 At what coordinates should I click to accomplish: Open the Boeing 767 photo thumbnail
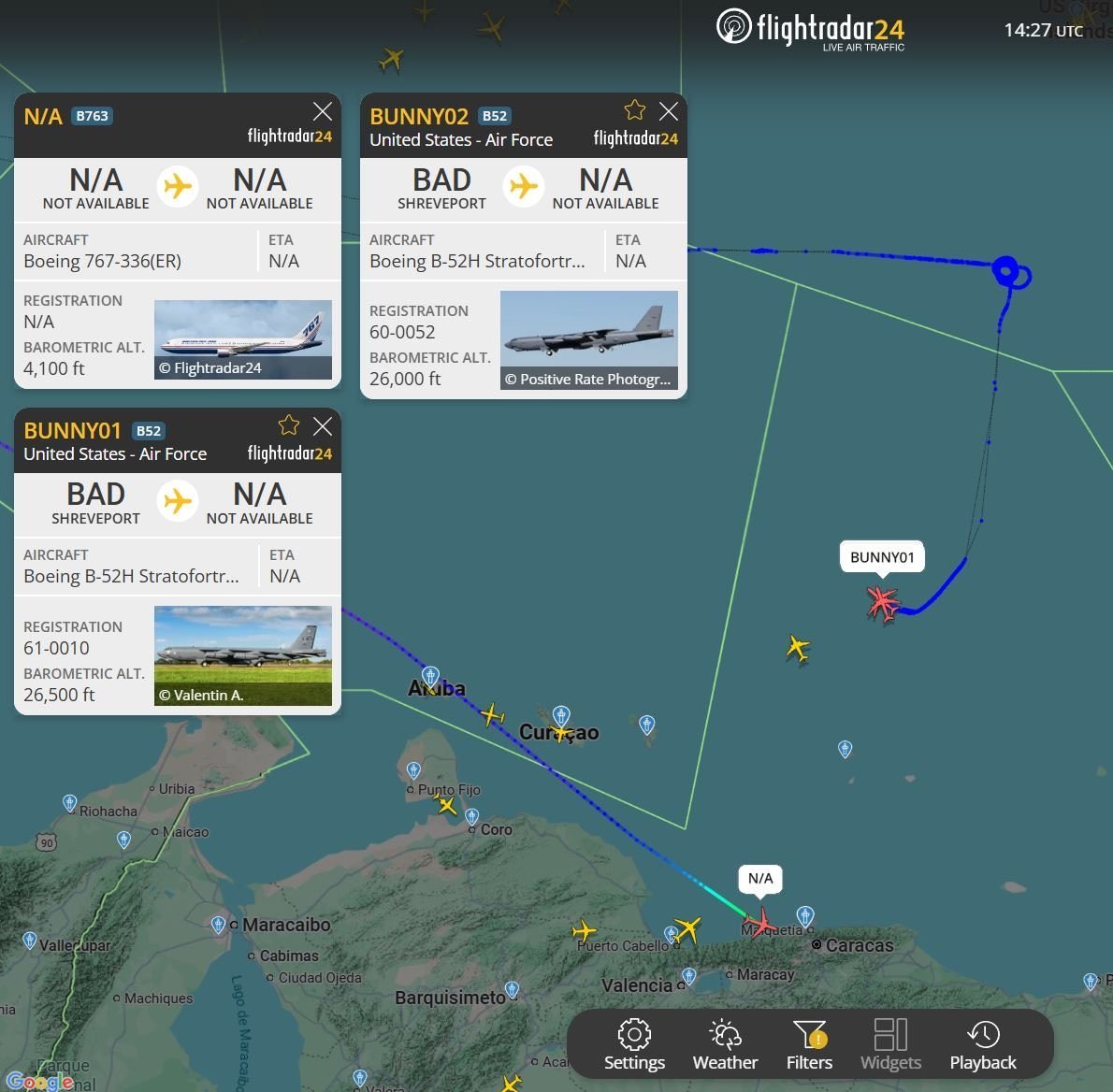[x=243, y=339]
